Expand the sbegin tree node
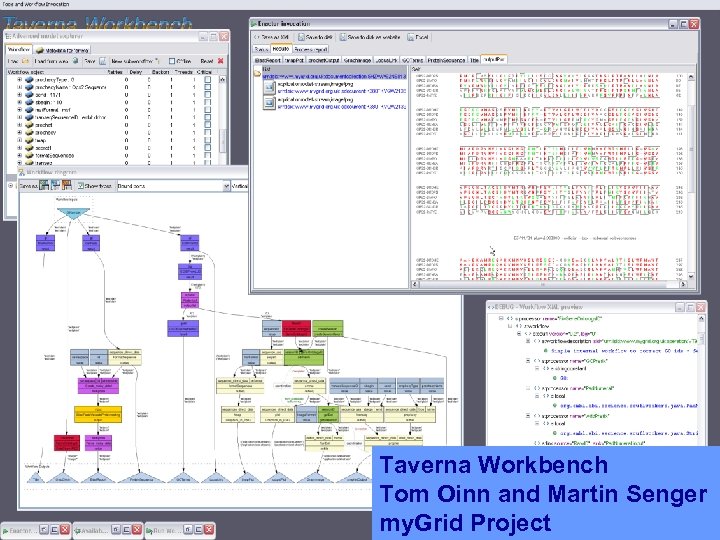 (19, 102)
